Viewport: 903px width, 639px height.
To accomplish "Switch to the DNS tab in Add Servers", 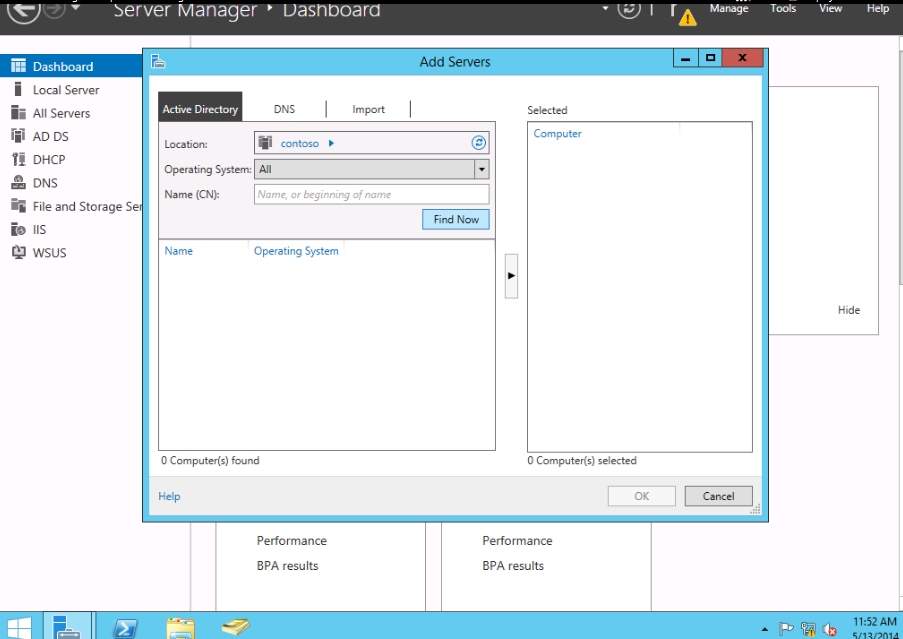I will (x=284, y=109).
